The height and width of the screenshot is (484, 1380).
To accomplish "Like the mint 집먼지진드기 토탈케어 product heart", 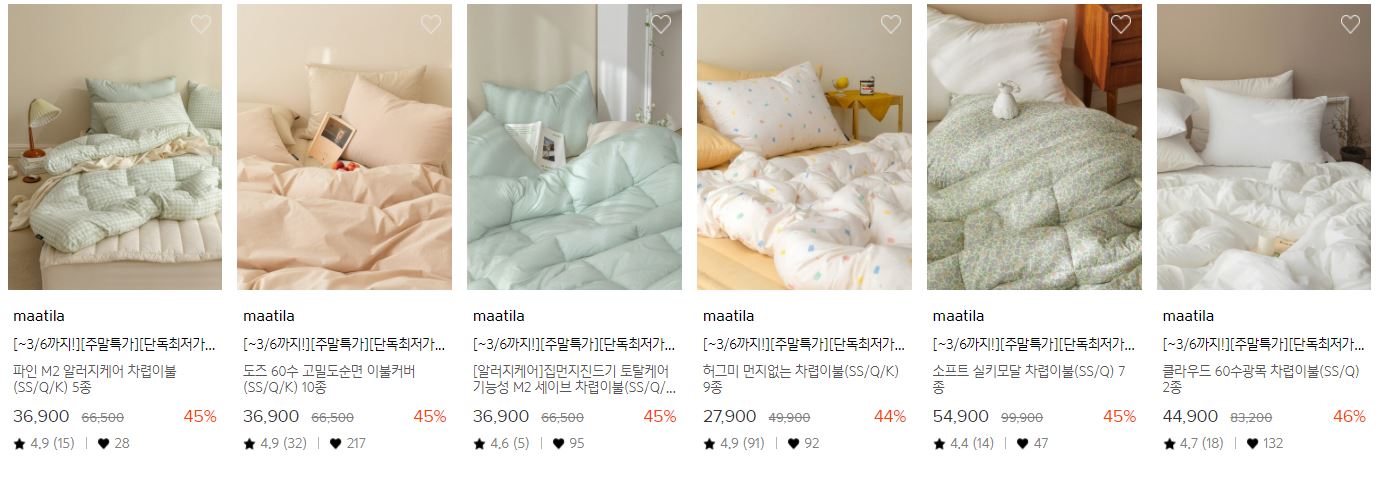I will [x=661, y=25].
